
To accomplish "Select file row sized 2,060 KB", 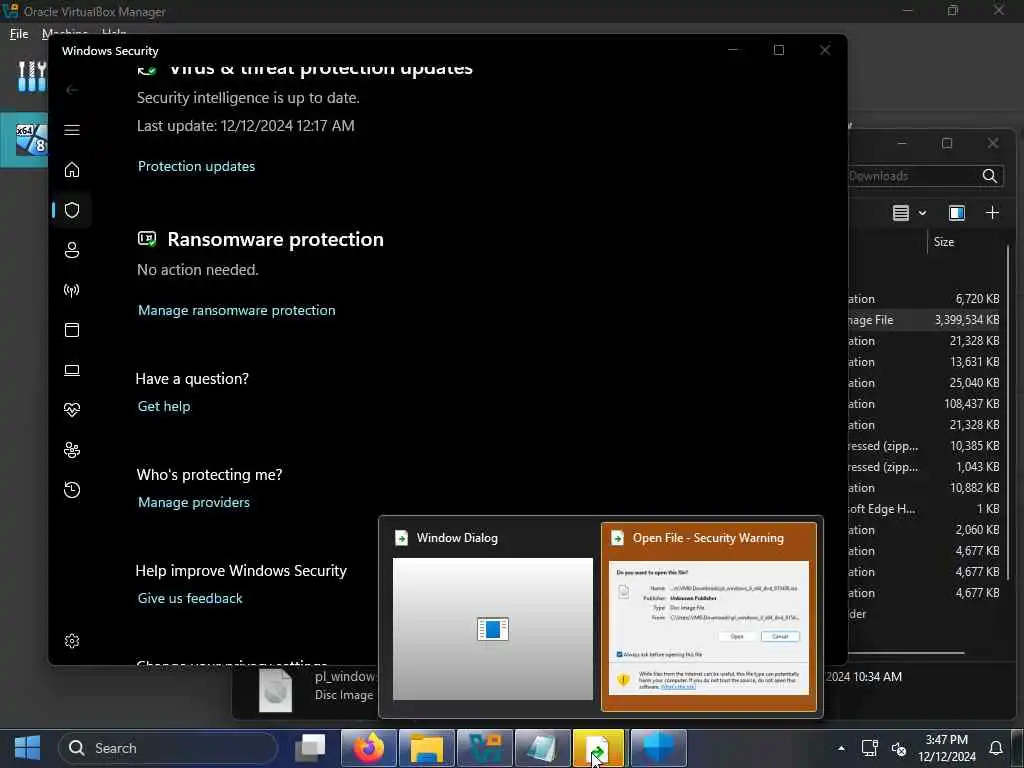I will tap(925, 530).
